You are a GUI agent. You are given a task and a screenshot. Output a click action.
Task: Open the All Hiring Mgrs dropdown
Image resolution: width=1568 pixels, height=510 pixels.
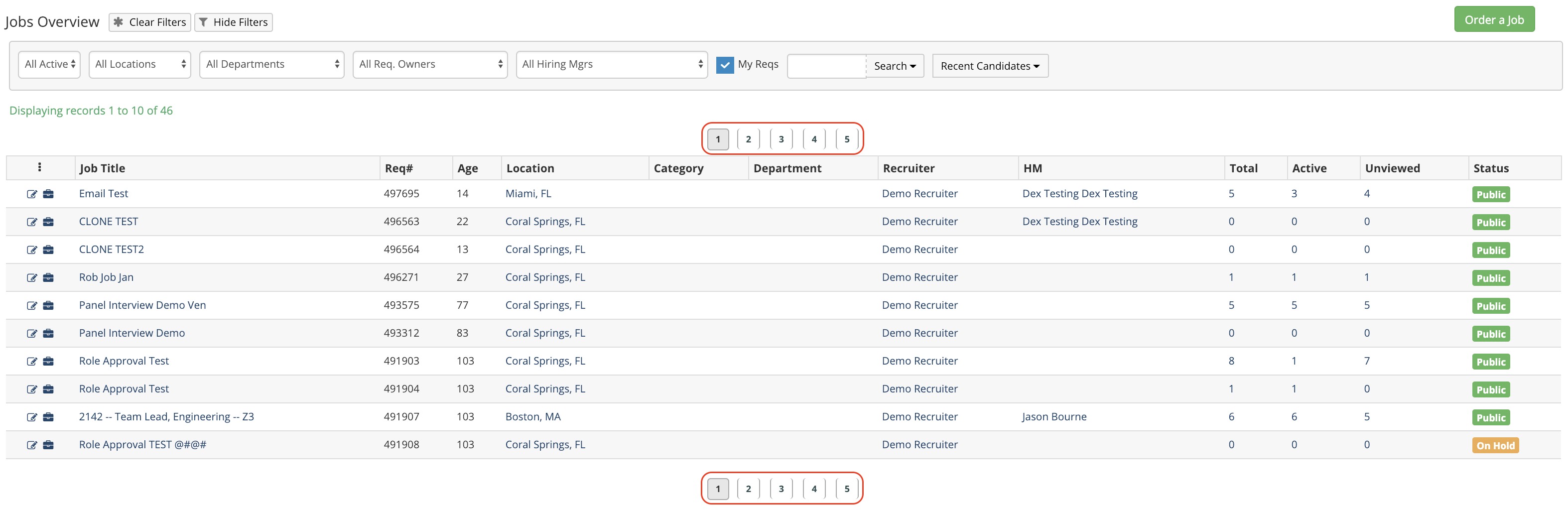pos(612,65)
